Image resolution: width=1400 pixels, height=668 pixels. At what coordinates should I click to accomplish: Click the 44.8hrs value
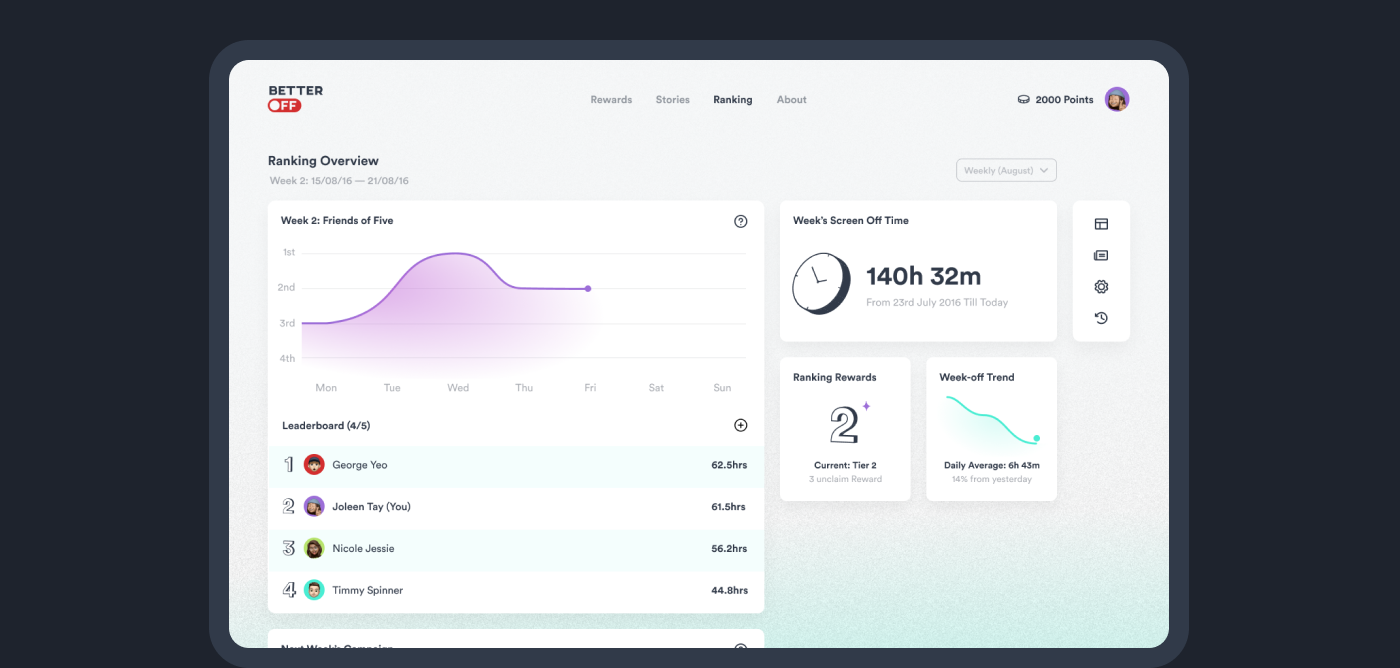729,591
